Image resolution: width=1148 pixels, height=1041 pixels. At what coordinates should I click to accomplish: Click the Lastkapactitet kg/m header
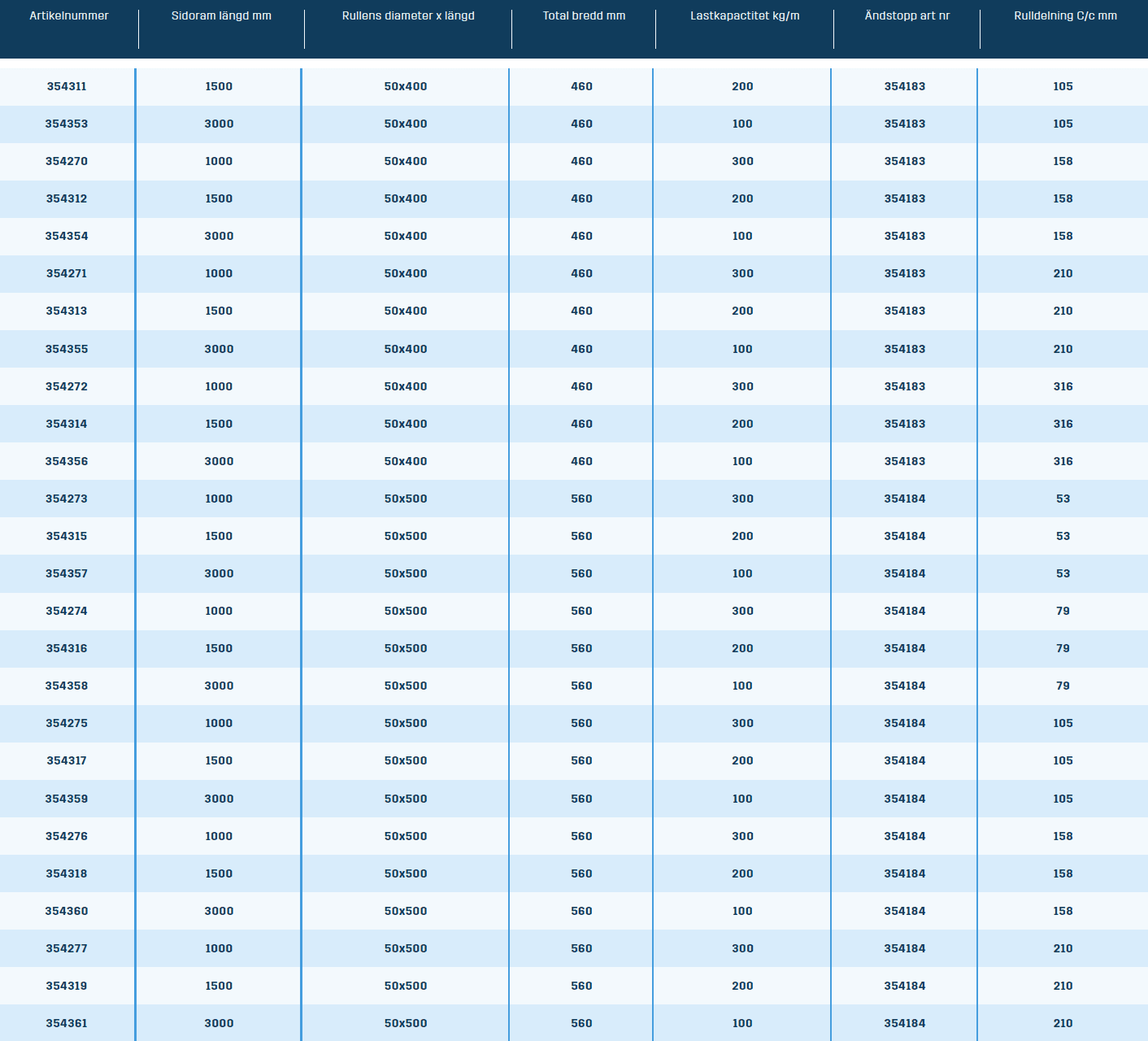click(745, 15)
